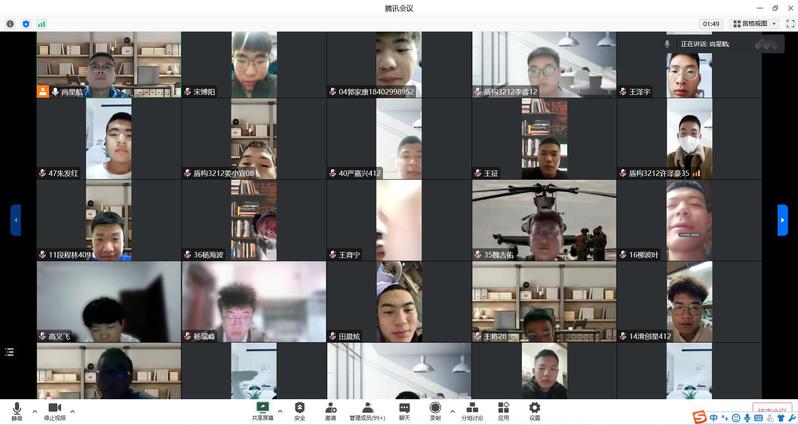Go to previous page of participants
Image resolution: width=798 pixels, height=425 pixels.
(15, 220)
